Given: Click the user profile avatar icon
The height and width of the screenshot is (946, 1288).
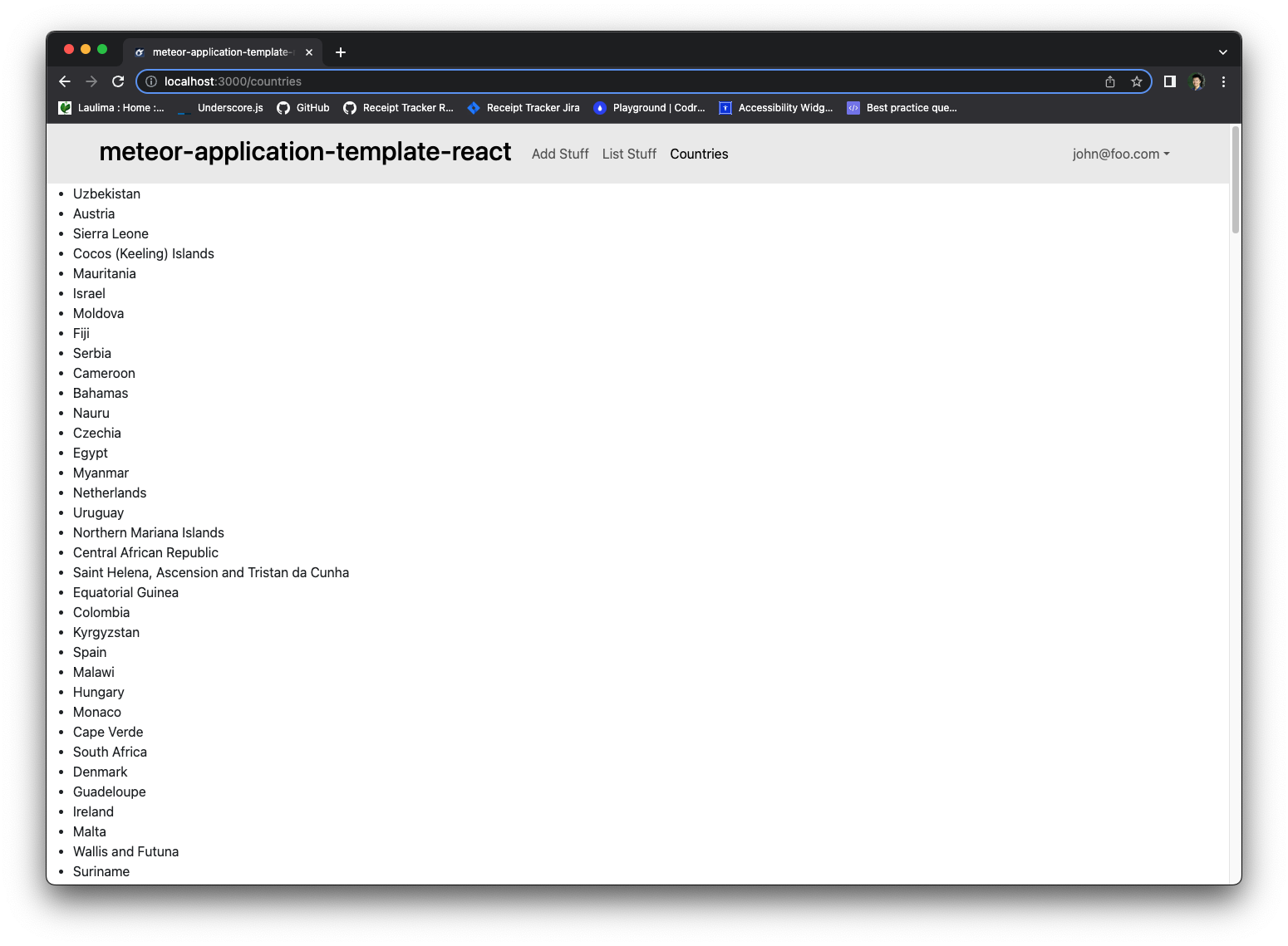Looking at the screenshot, I should pos(1197,81).
